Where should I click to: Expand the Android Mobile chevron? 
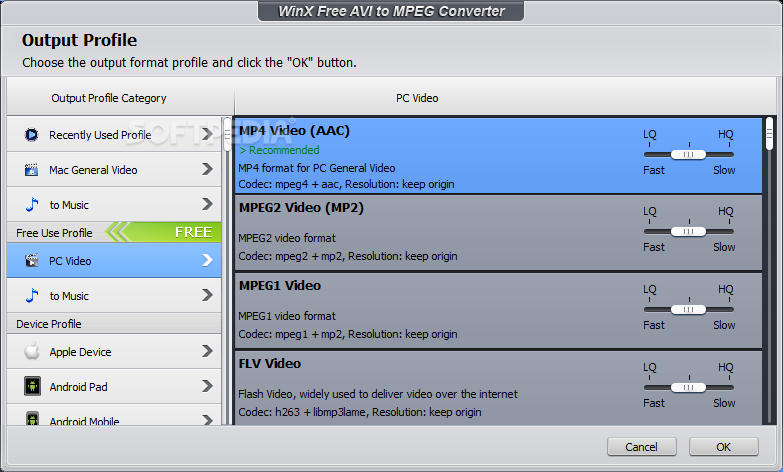point(207,420)
